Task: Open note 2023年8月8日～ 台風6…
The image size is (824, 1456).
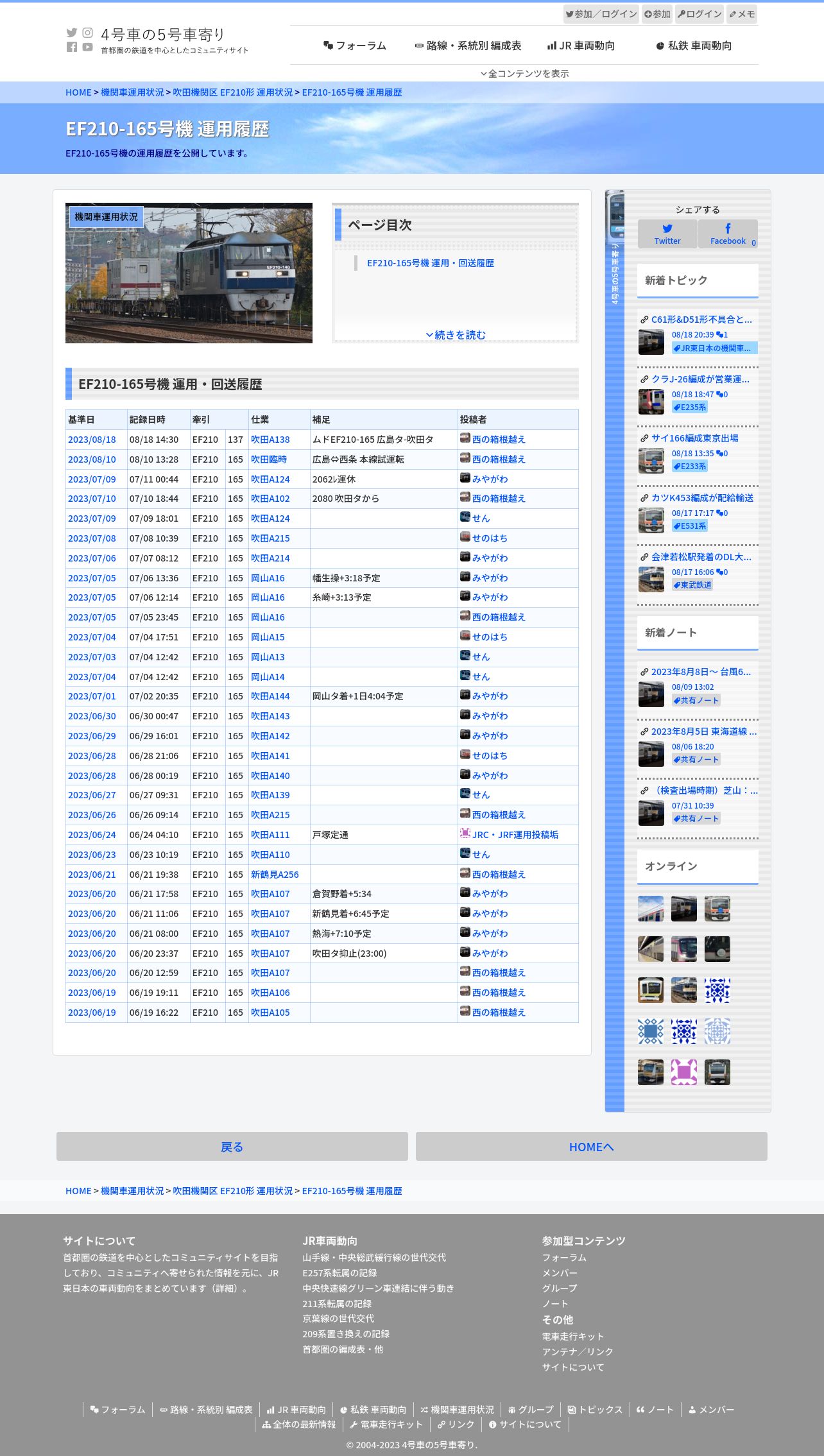Action: click(701, 672)
